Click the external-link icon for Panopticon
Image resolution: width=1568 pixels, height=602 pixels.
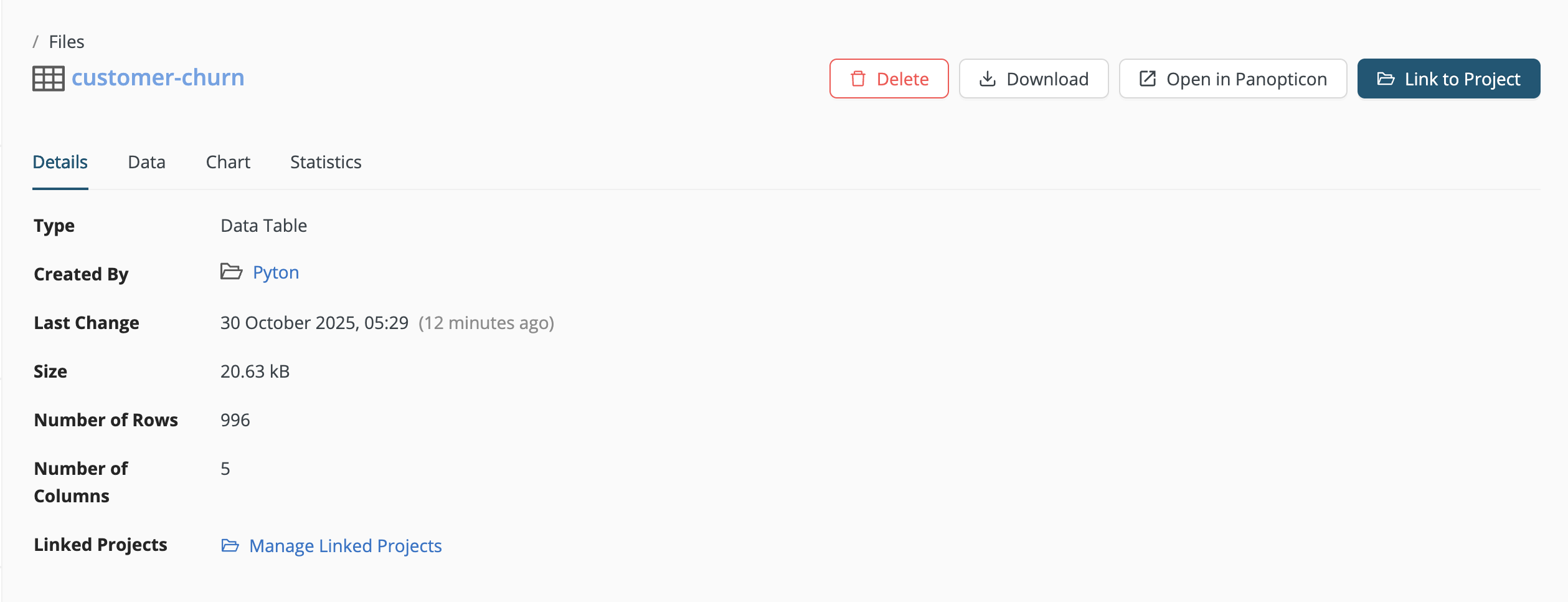1148,79
